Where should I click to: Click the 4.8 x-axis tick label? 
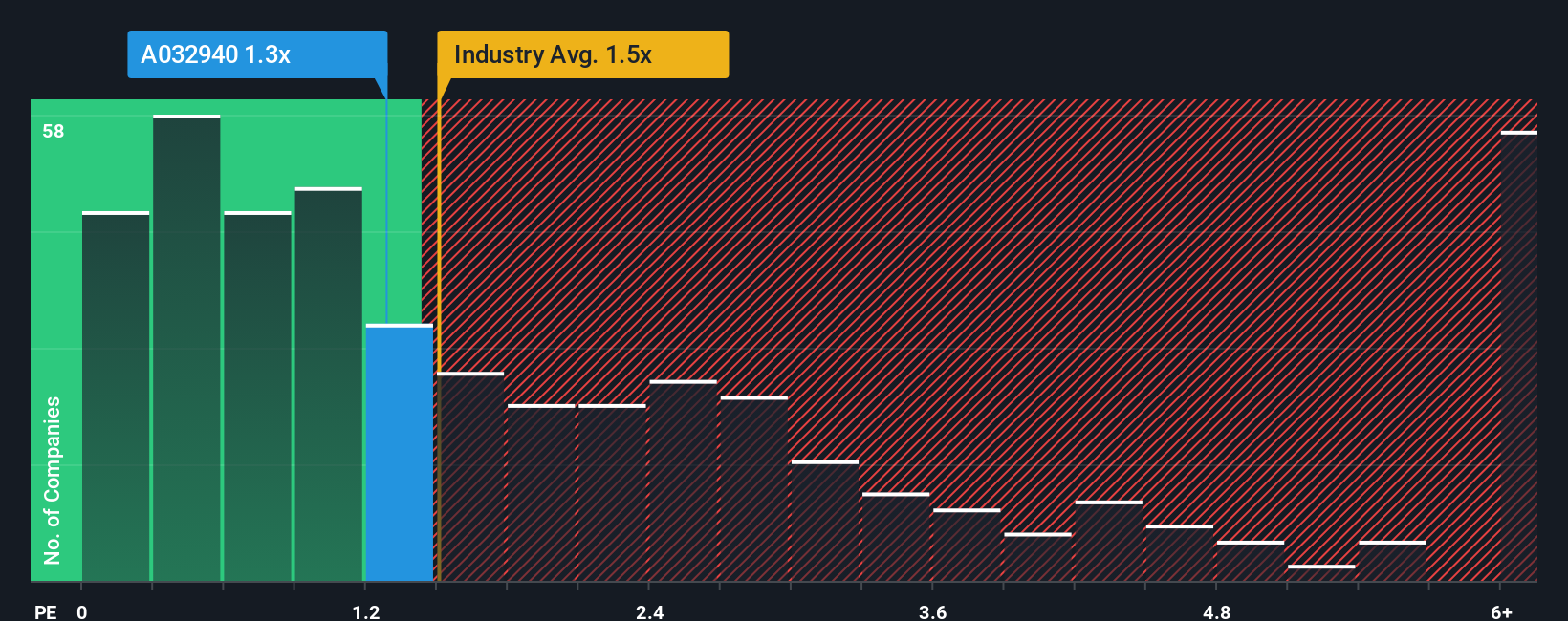(x=1217, y=611)
